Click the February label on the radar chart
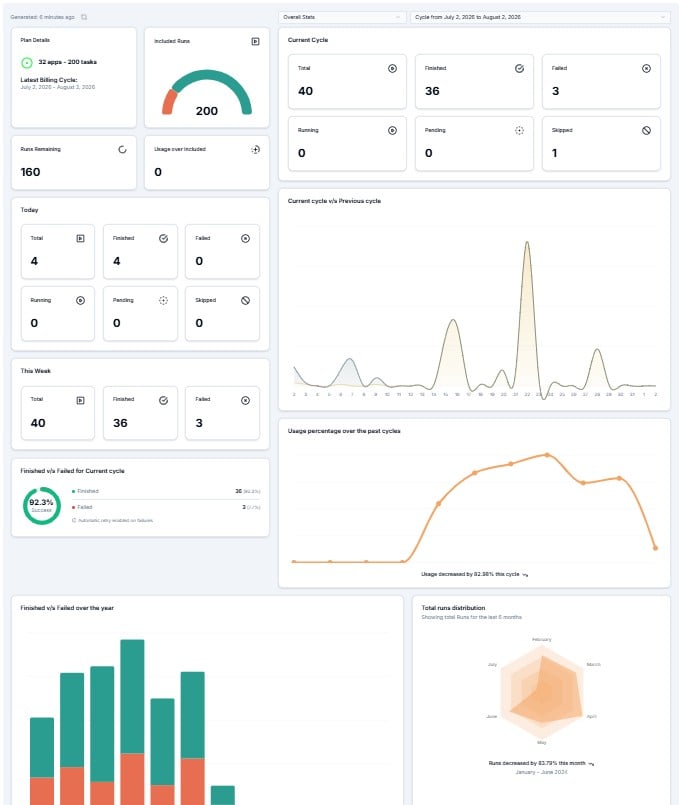Screen dimensions: 679x805 click(x=541, y=640)
